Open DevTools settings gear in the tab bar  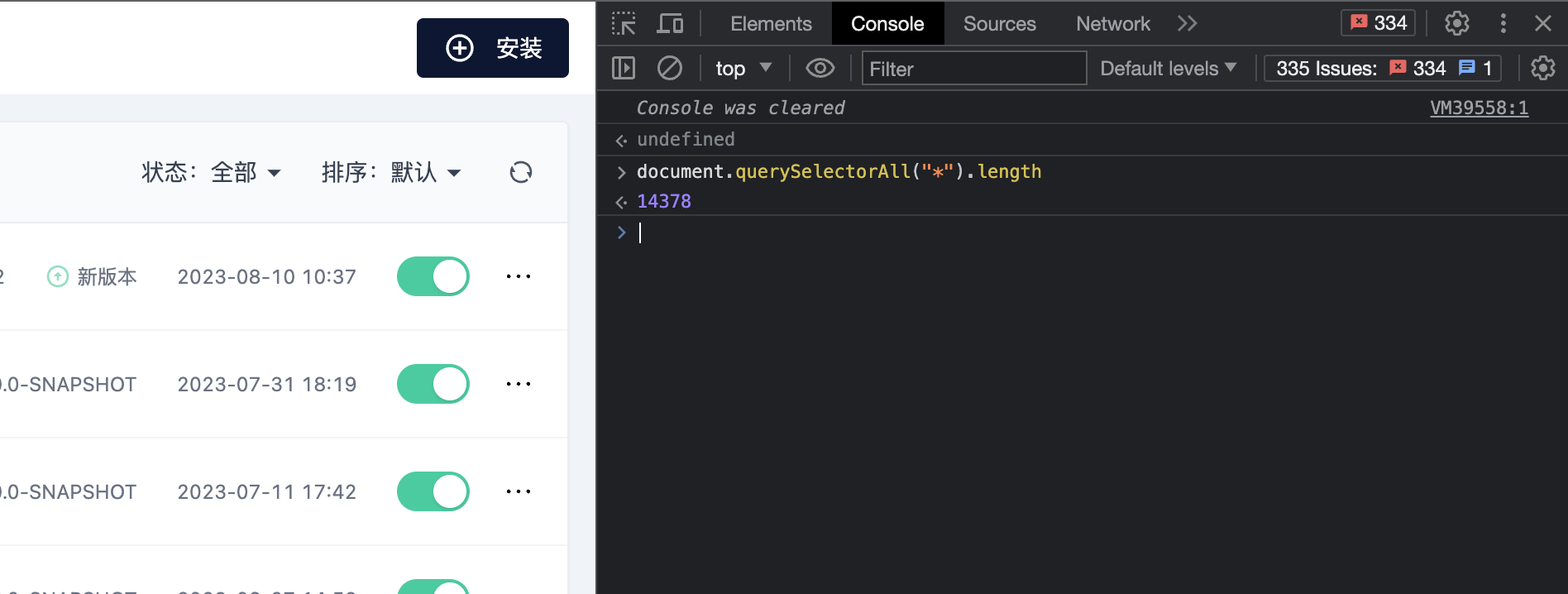(x=1457, y=23)
